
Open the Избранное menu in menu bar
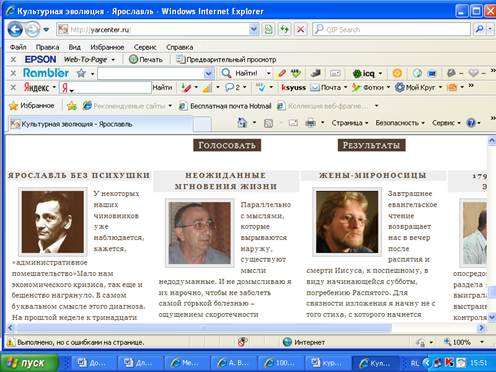click(107, 47)
